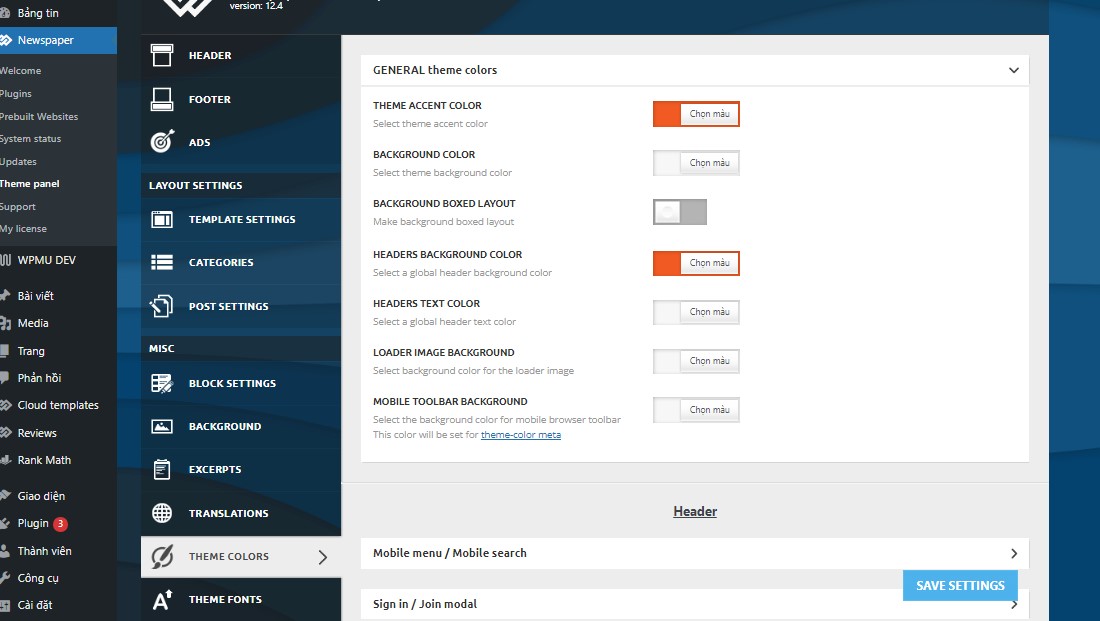Expand Mobile menu / Mobile search section
Screen dimensions: 1100x621
(x=1014, y=554)
